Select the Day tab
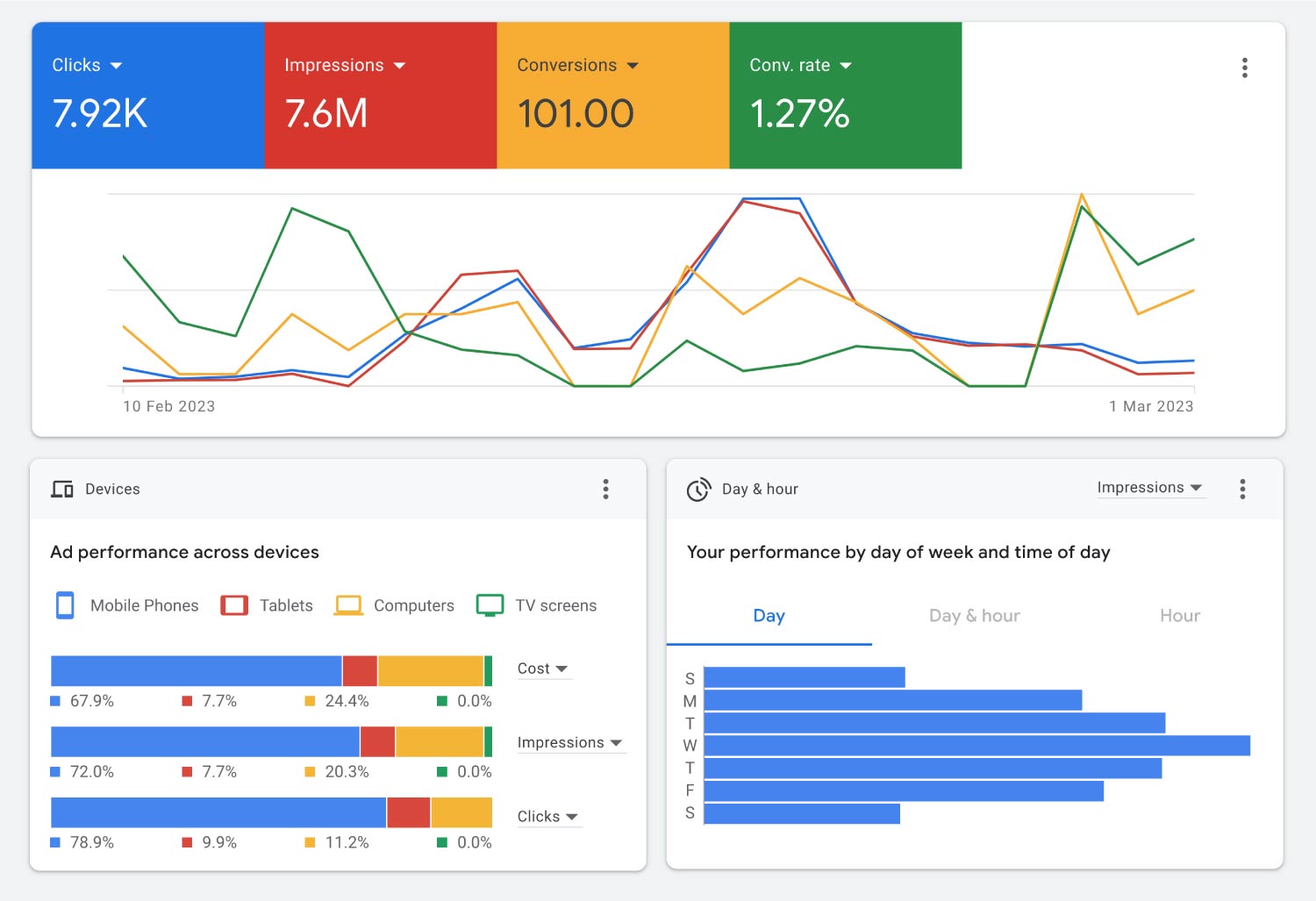The height and width of the screenshot is (901, 1316). tap(769, 616)
